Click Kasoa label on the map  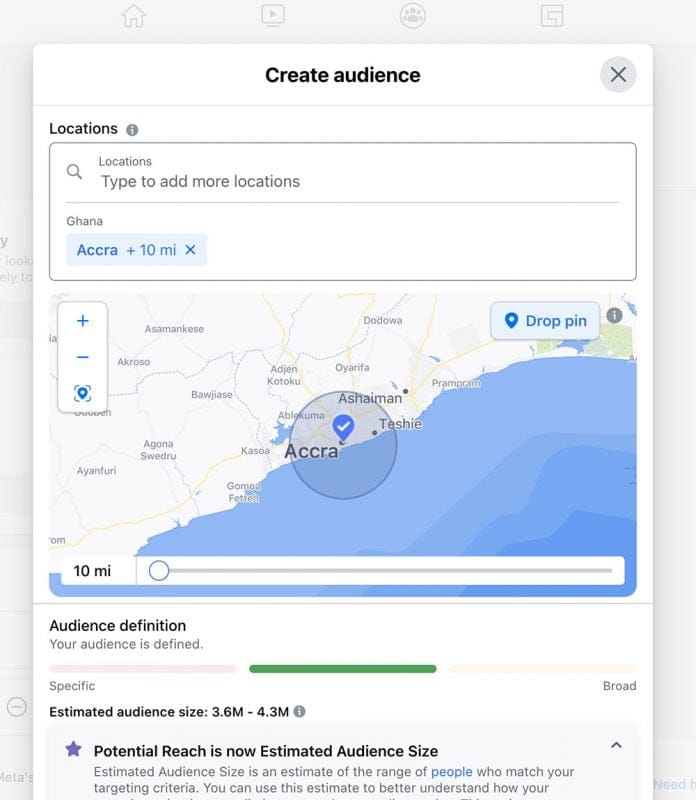(x=255, y=451)
